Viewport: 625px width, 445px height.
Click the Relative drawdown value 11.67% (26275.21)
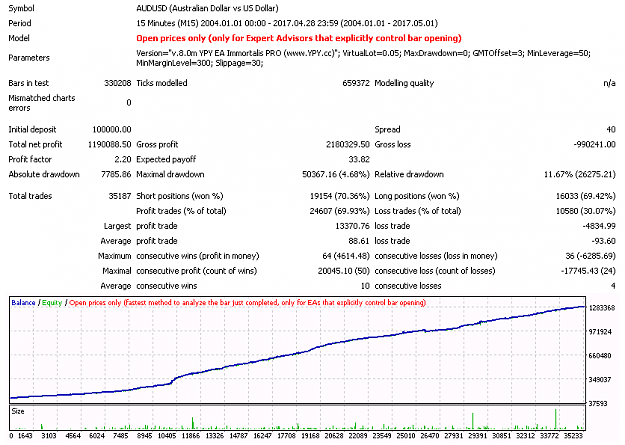pyautogui.click(x=580, y=174)
